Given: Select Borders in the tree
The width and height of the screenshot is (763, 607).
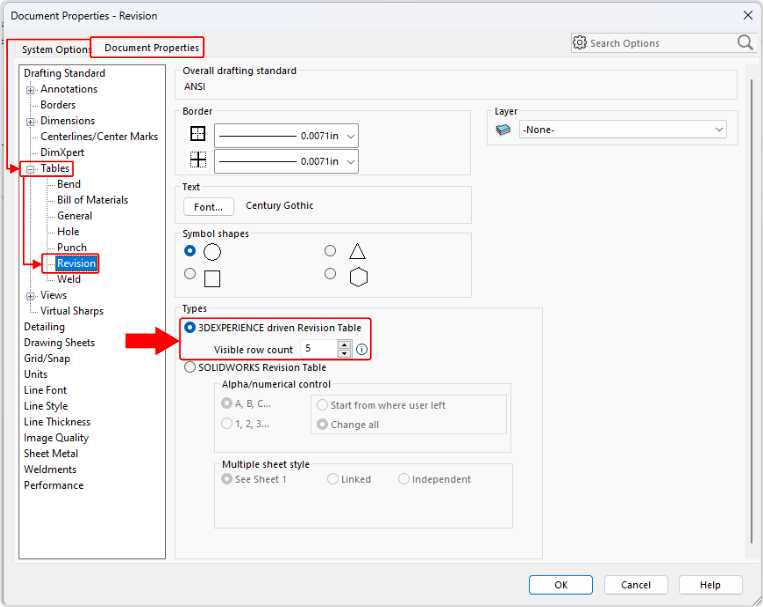Looking at the screenshot, I should tap(58, 105).
